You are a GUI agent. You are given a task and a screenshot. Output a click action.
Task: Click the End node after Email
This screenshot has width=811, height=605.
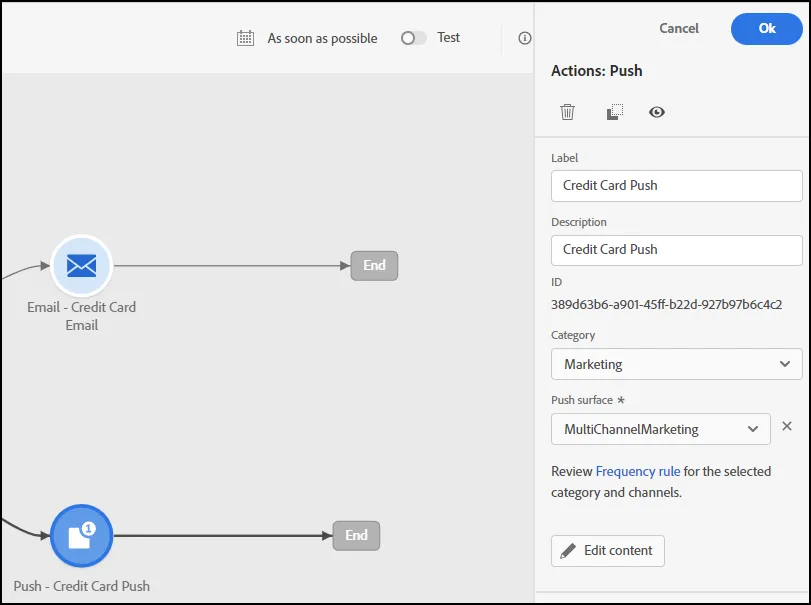(374, 266)
